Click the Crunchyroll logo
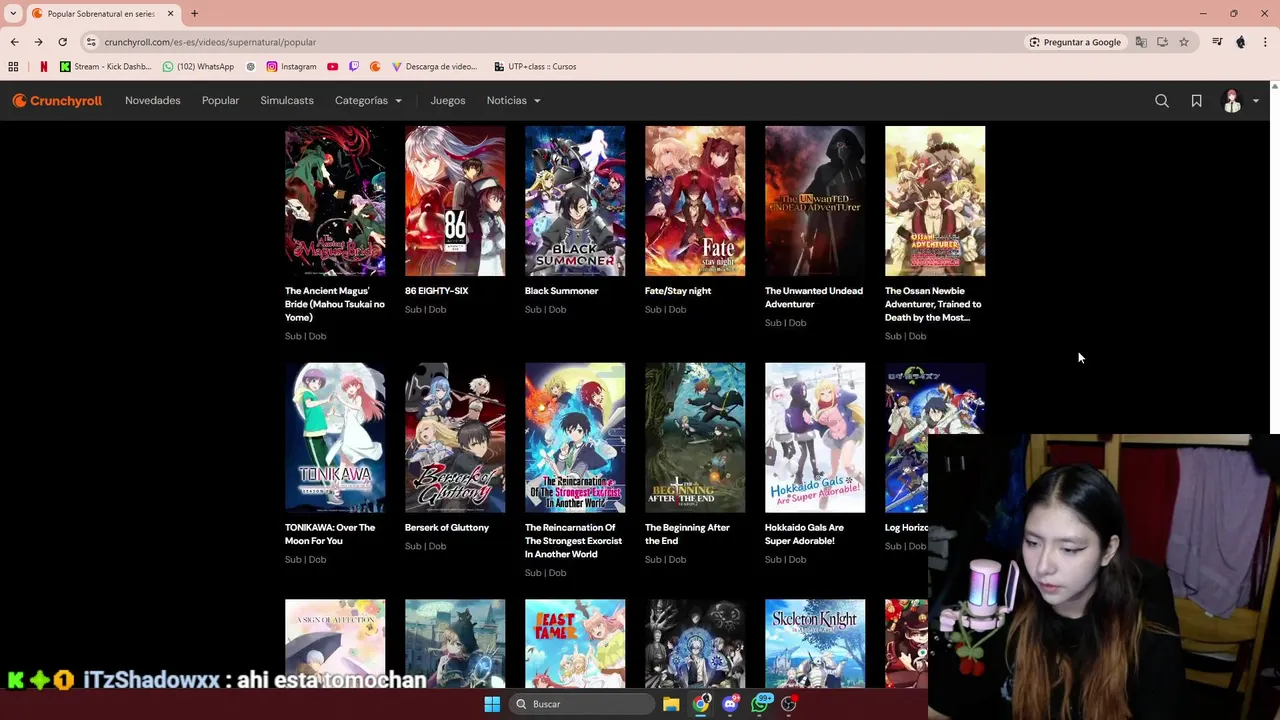 (57, 101)
